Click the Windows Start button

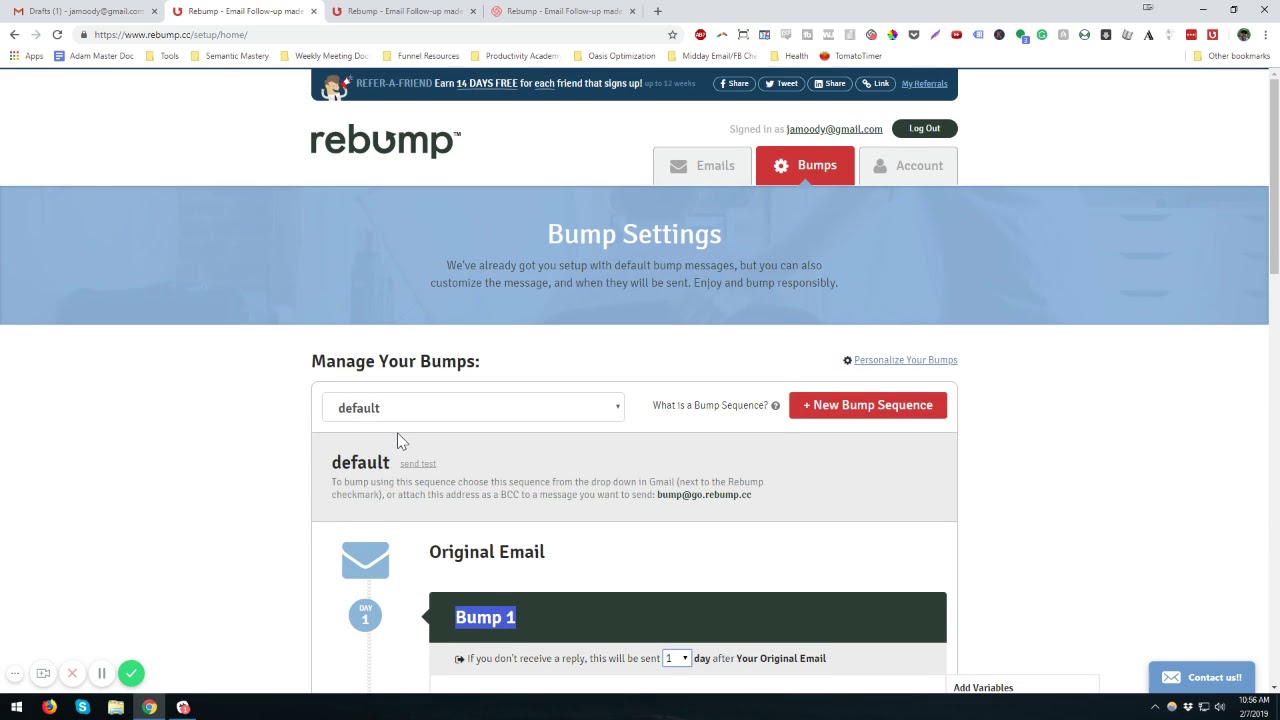(16, 707)
